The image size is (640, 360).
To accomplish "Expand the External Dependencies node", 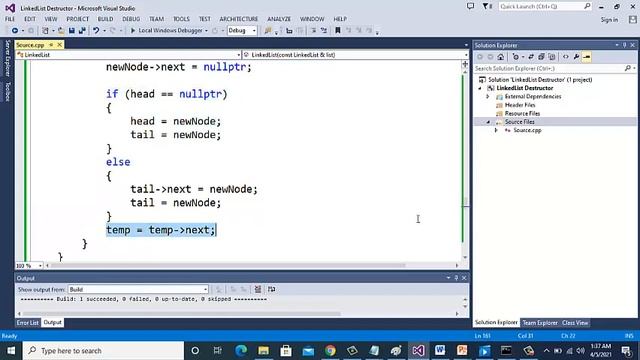I will coord(488,97).
